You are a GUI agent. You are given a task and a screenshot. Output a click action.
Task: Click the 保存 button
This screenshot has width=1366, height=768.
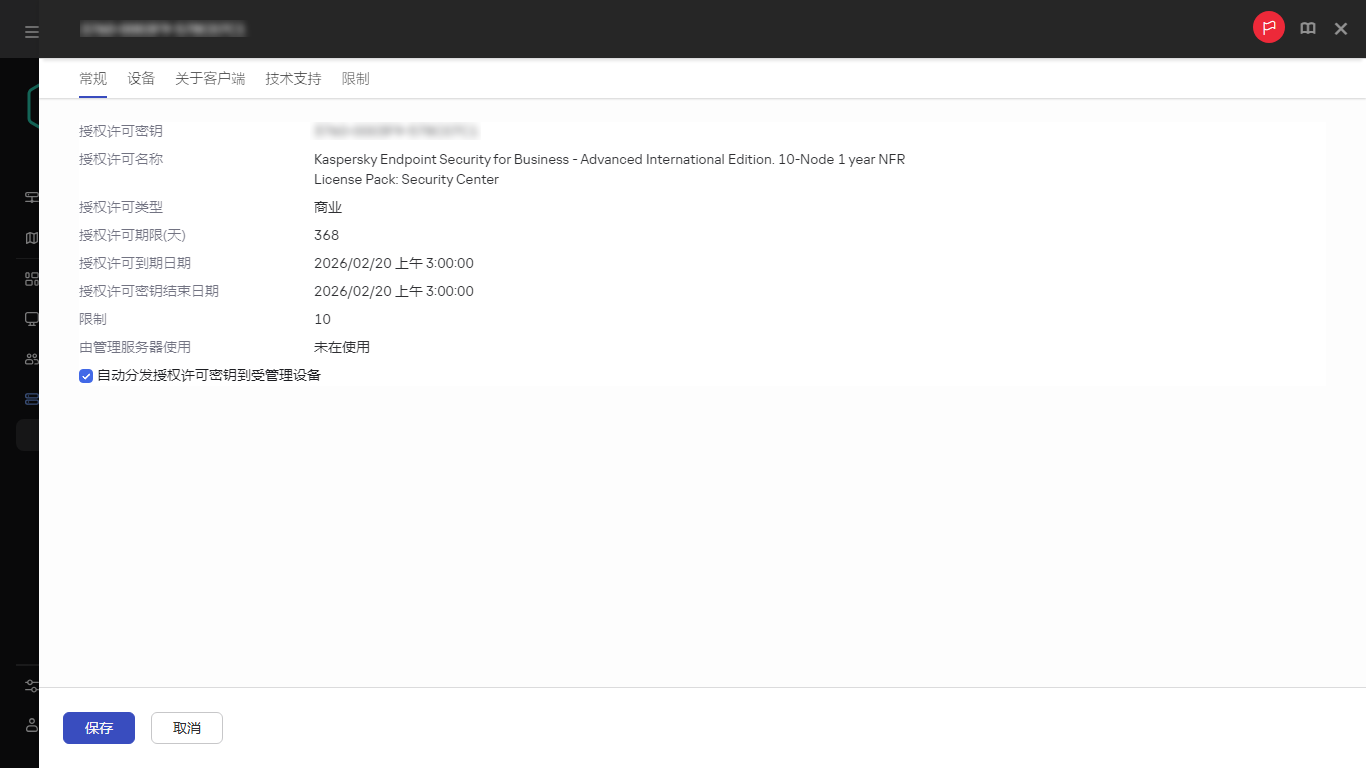(x=98, y=728)
